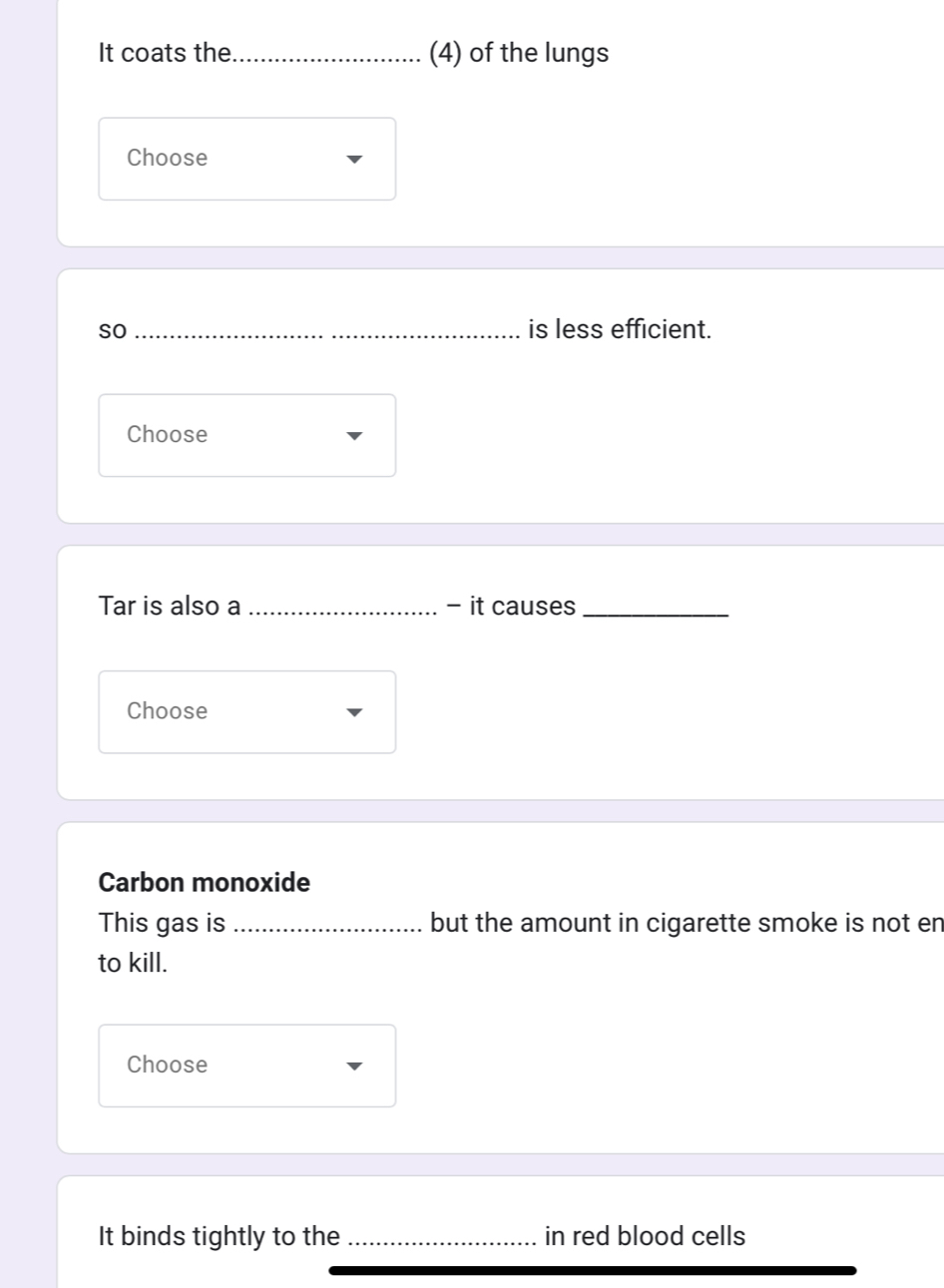
Task: Click the dropdown arrow under 'is less efficient' question
Action: [x=354, y=435]
